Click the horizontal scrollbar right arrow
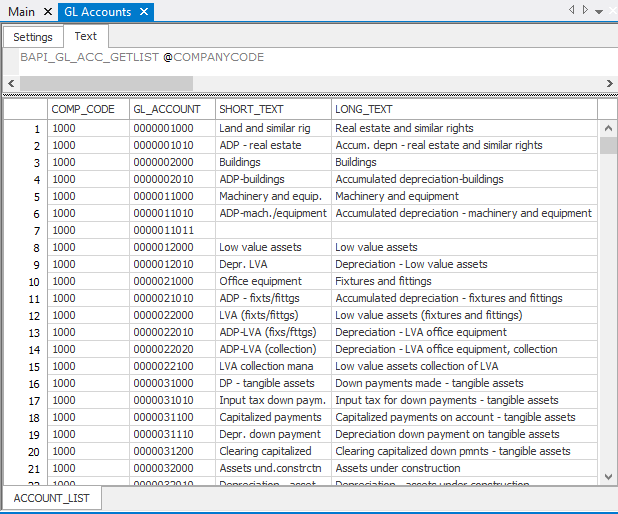The height and width of the screenshot is (514, 618). (609, 84)
